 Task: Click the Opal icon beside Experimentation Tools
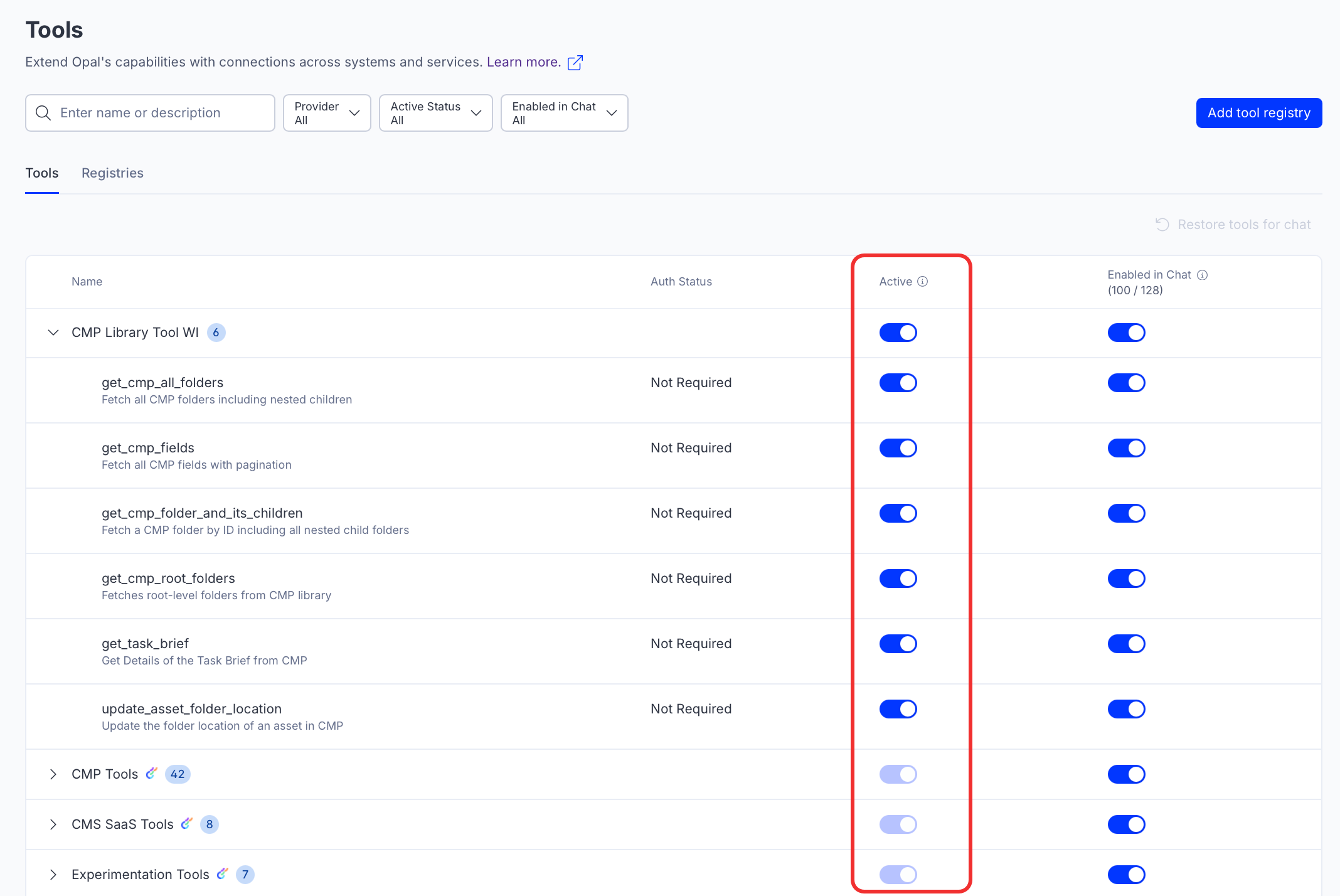[223, 874]
